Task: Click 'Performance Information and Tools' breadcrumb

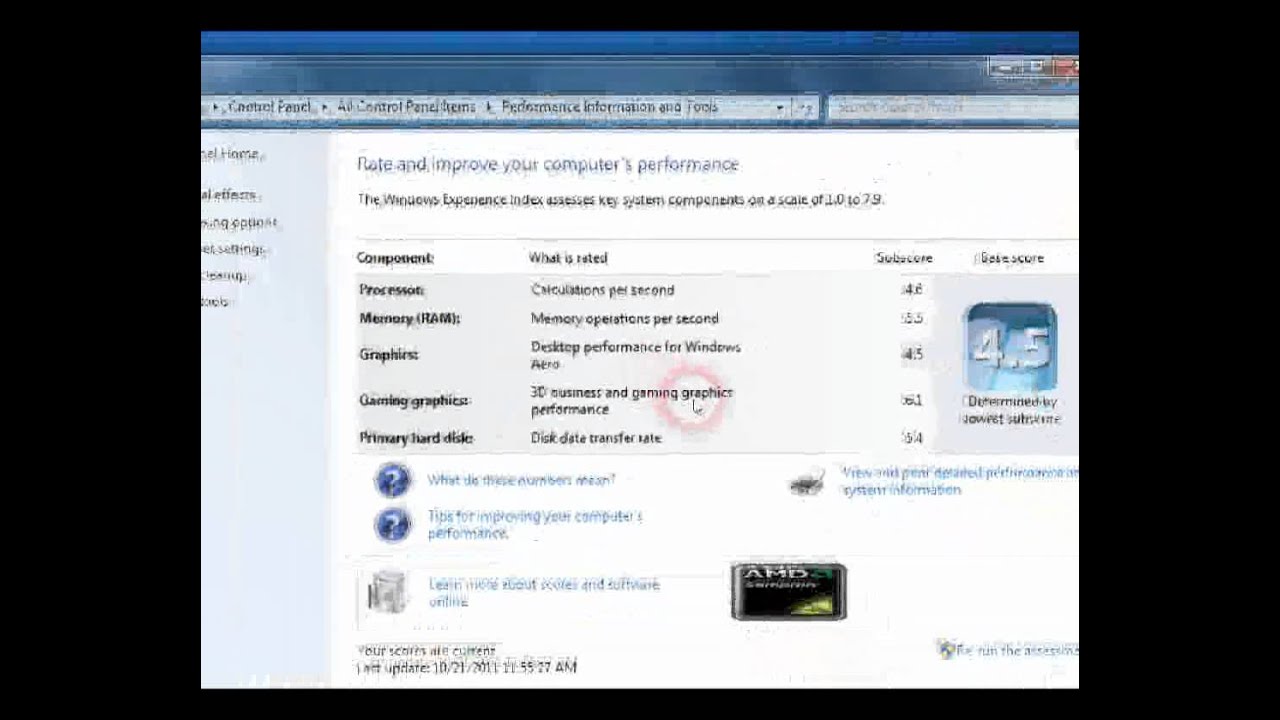Action: [x=609, y=106]
